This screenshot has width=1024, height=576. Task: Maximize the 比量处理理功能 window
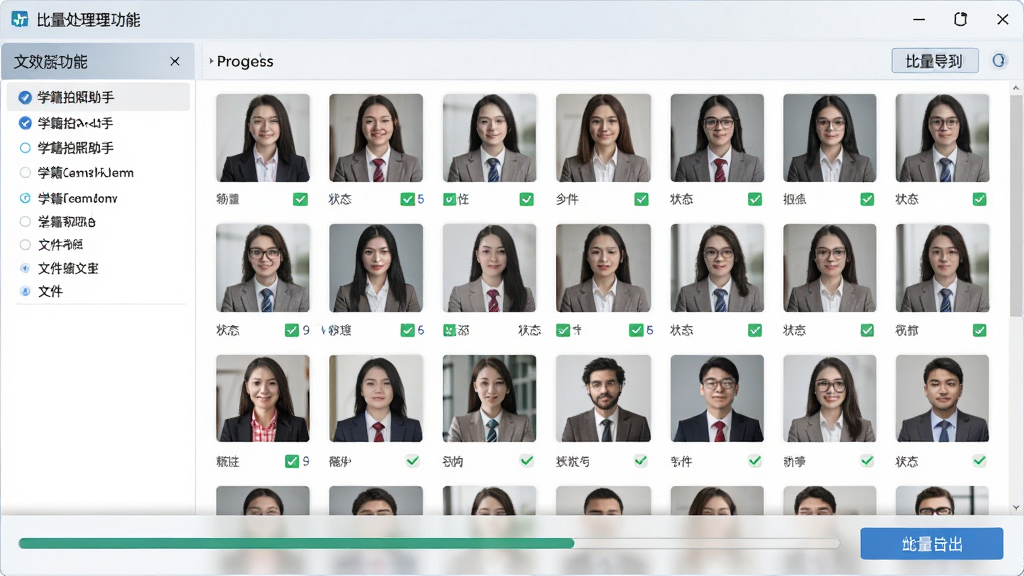tap(960, 20)
